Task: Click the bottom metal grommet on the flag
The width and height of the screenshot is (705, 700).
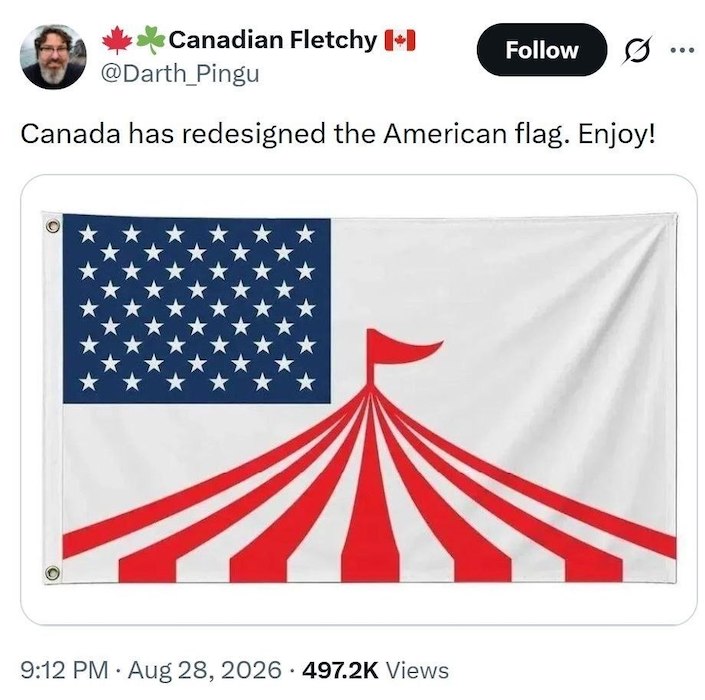Action: point(52,573)
